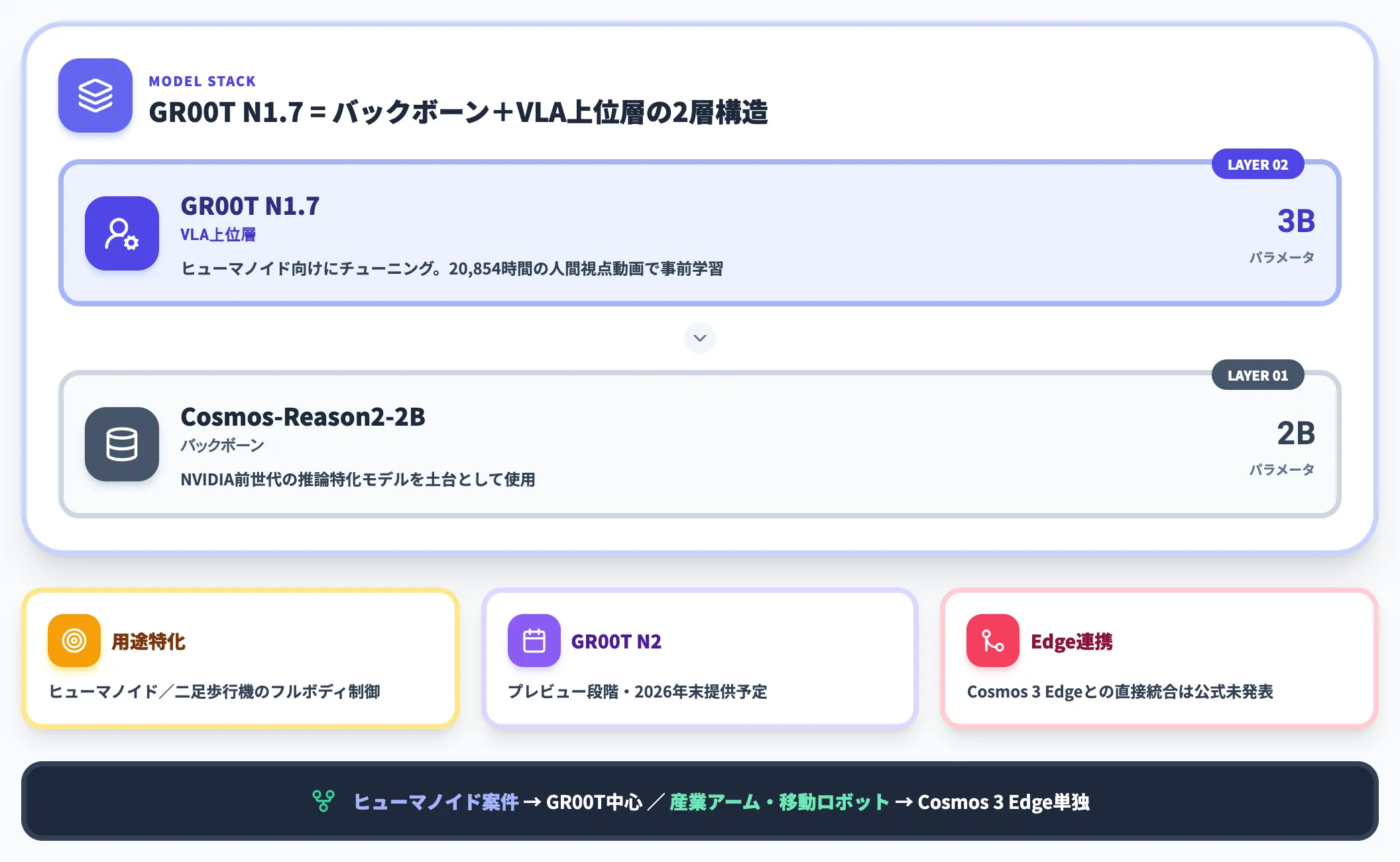Click the 用途特化 card title
Image resolution: width=1400 pixels, height=862 pixels.
pos(148,641)
